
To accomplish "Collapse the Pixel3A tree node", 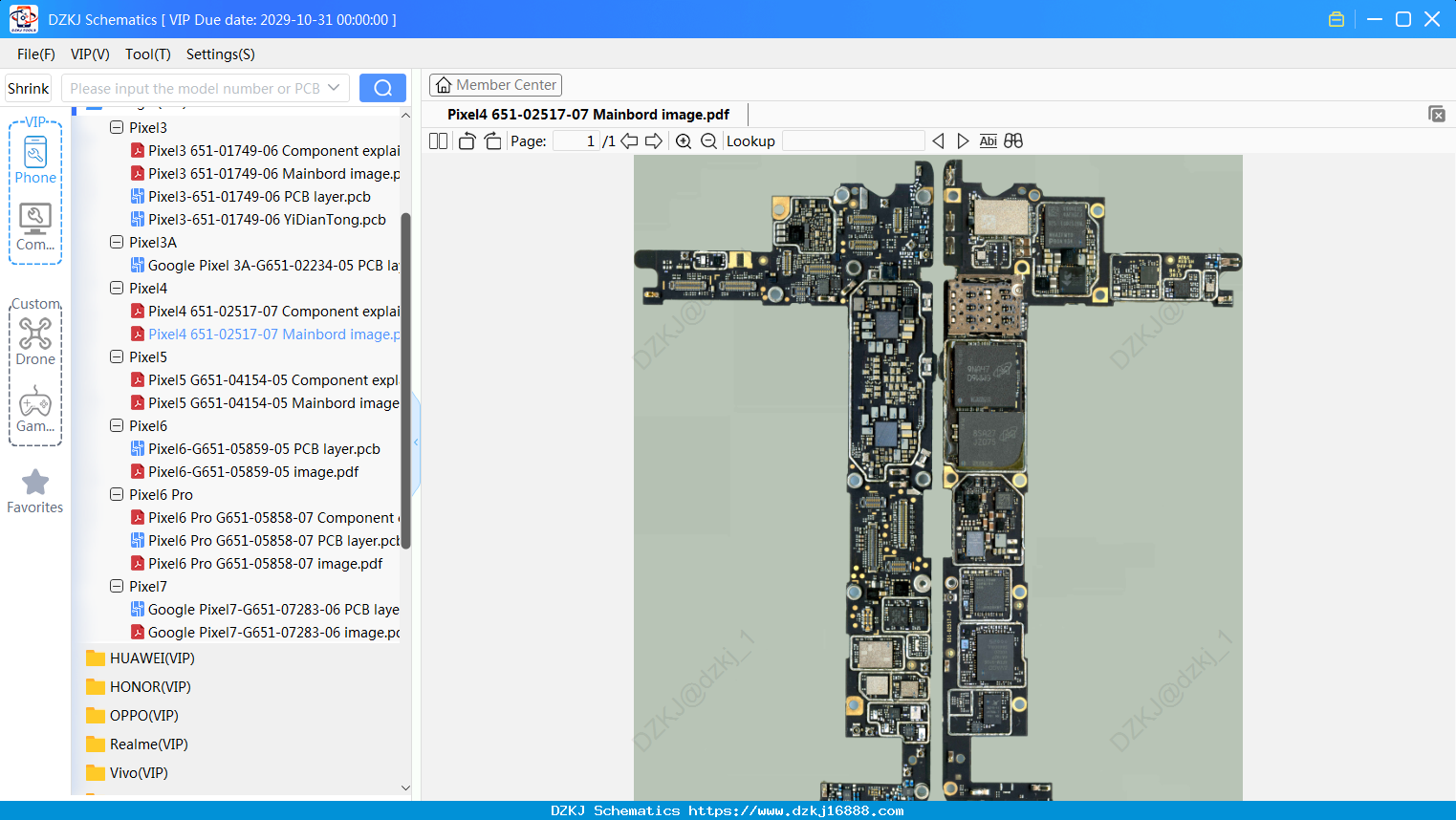I will pyautogui.click(x=117, y=242).
